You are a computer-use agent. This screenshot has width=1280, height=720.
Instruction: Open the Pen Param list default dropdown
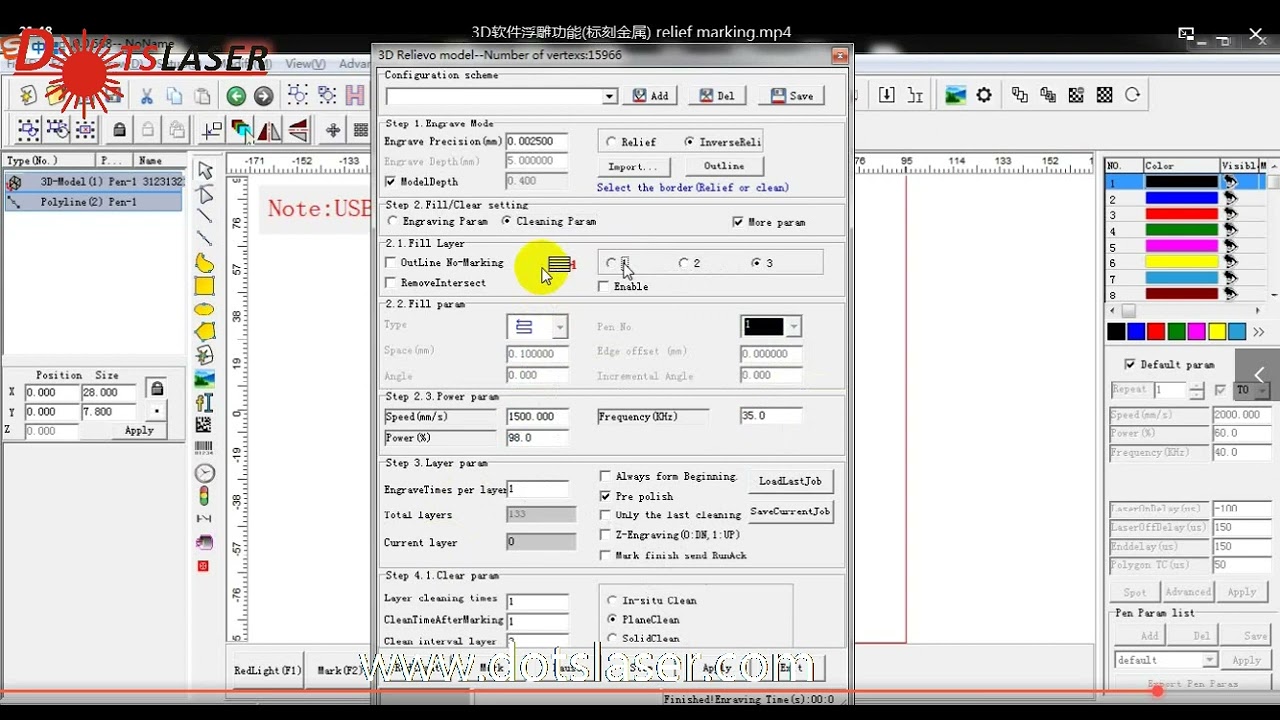1210,660
